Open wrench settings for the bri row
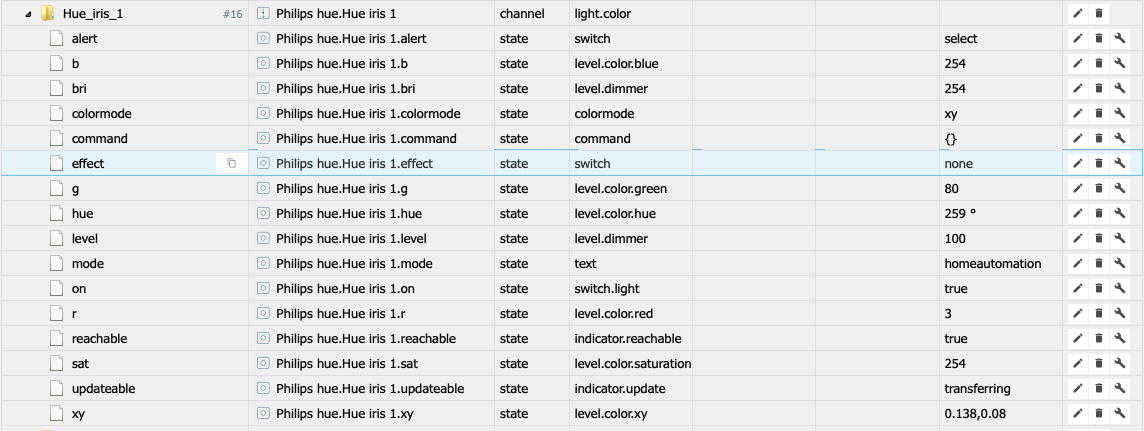 coord(1120,88)
